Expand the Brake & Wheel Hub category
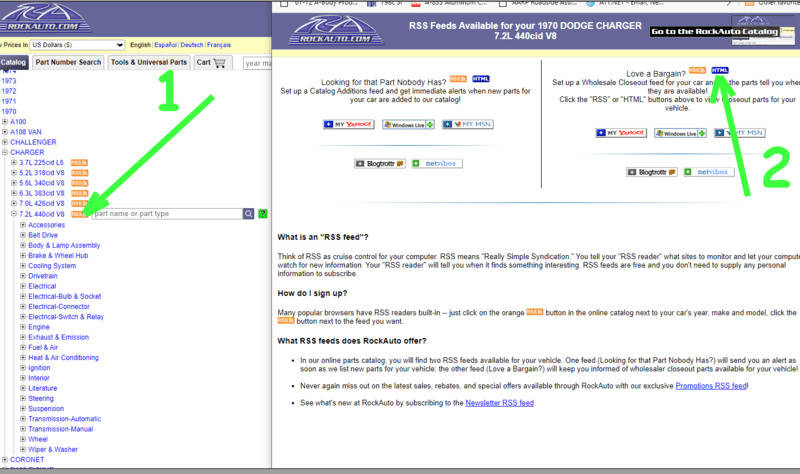The height and width of the screenshot is (474, 800). 23,255
